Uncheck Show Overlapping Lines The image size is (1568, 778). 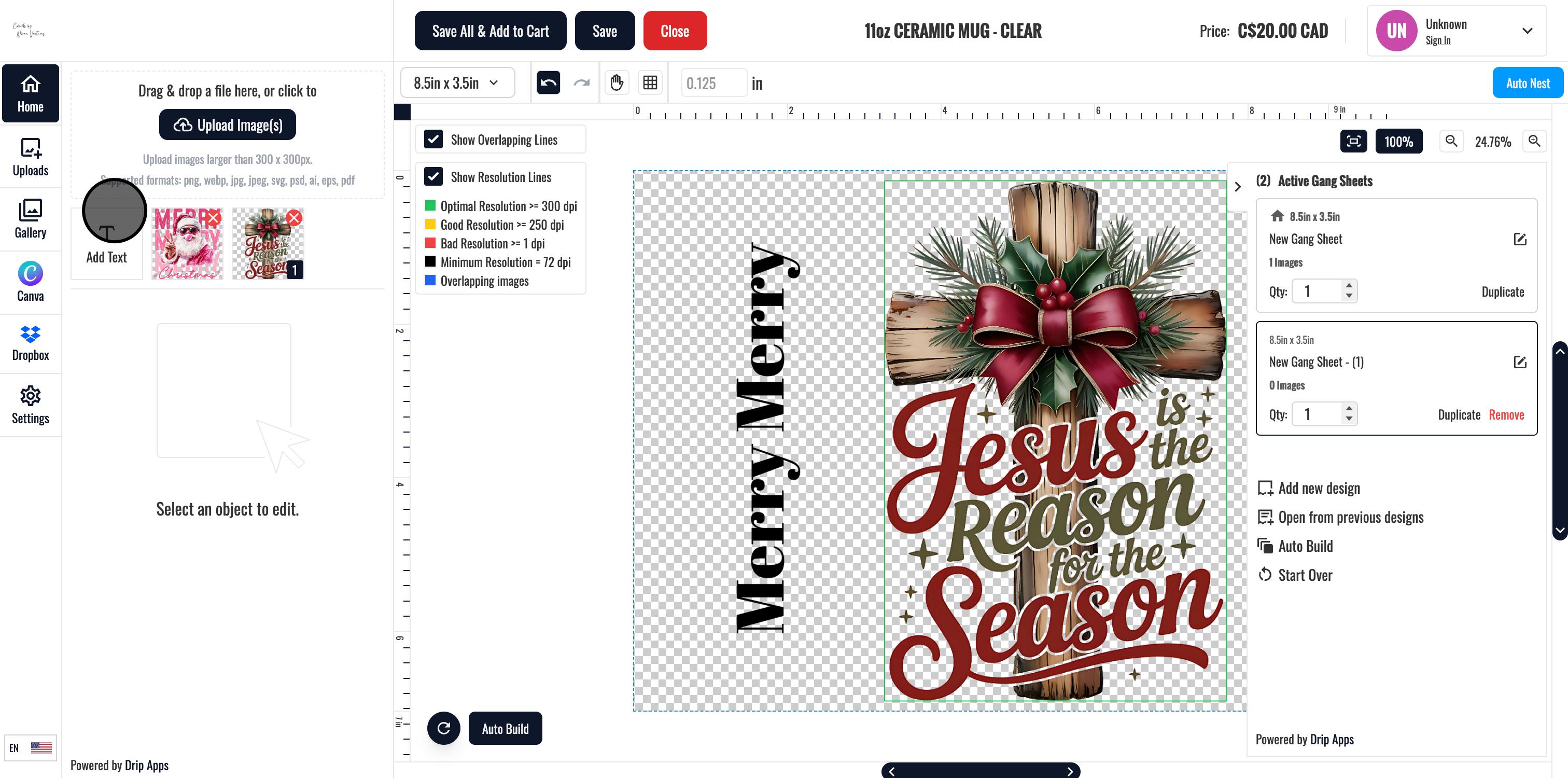pos(433,140)
